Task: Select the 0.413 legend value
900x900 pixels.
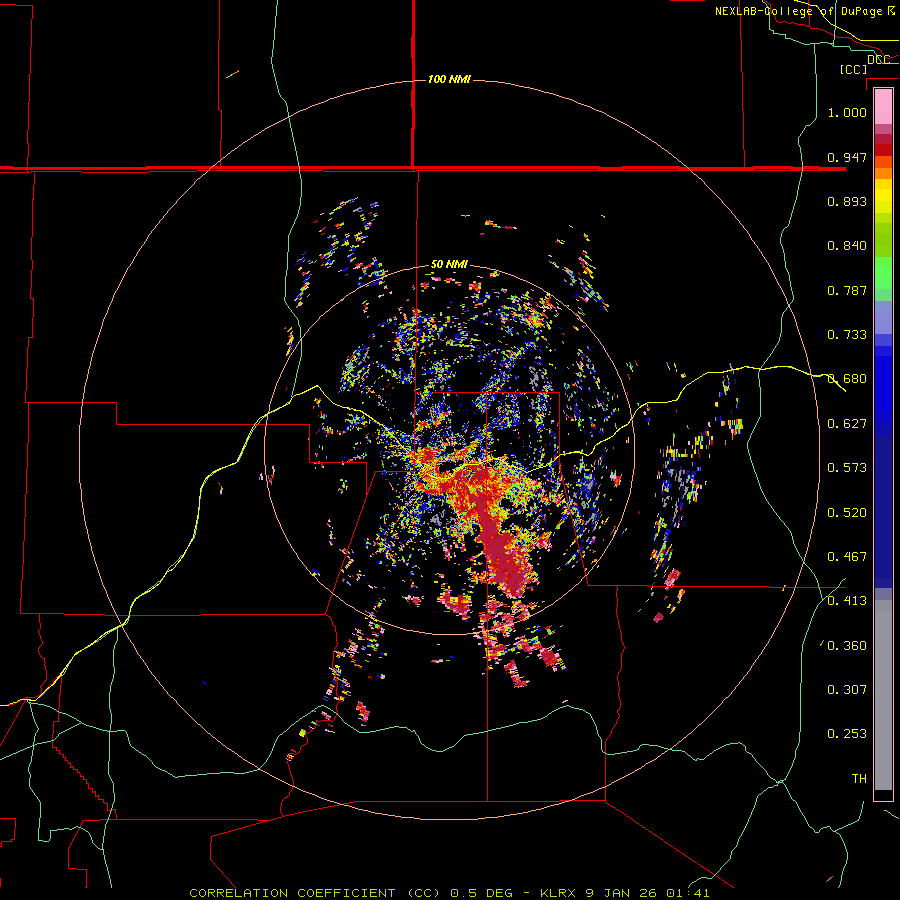Action: (847, 601)
